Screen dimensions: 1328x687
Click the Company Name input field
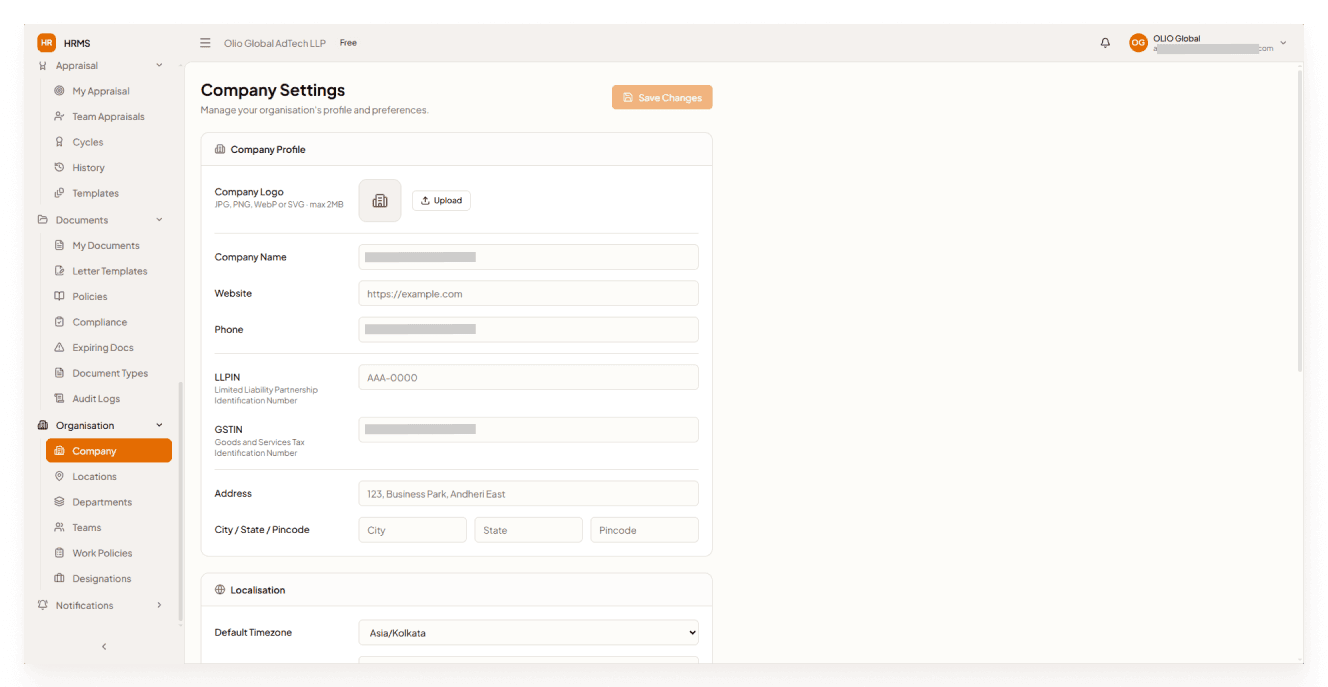click(529, 257)
